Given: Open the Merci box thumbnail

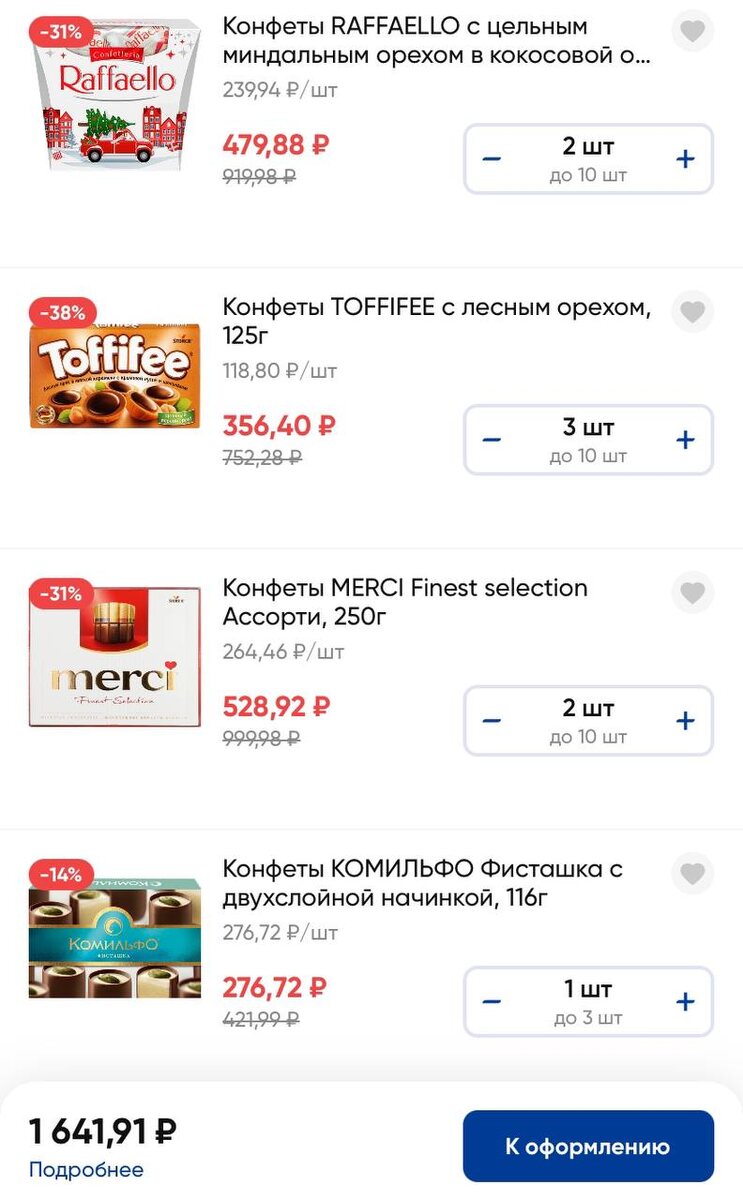Looking at the screenshot, I should [x=115, y=656].
